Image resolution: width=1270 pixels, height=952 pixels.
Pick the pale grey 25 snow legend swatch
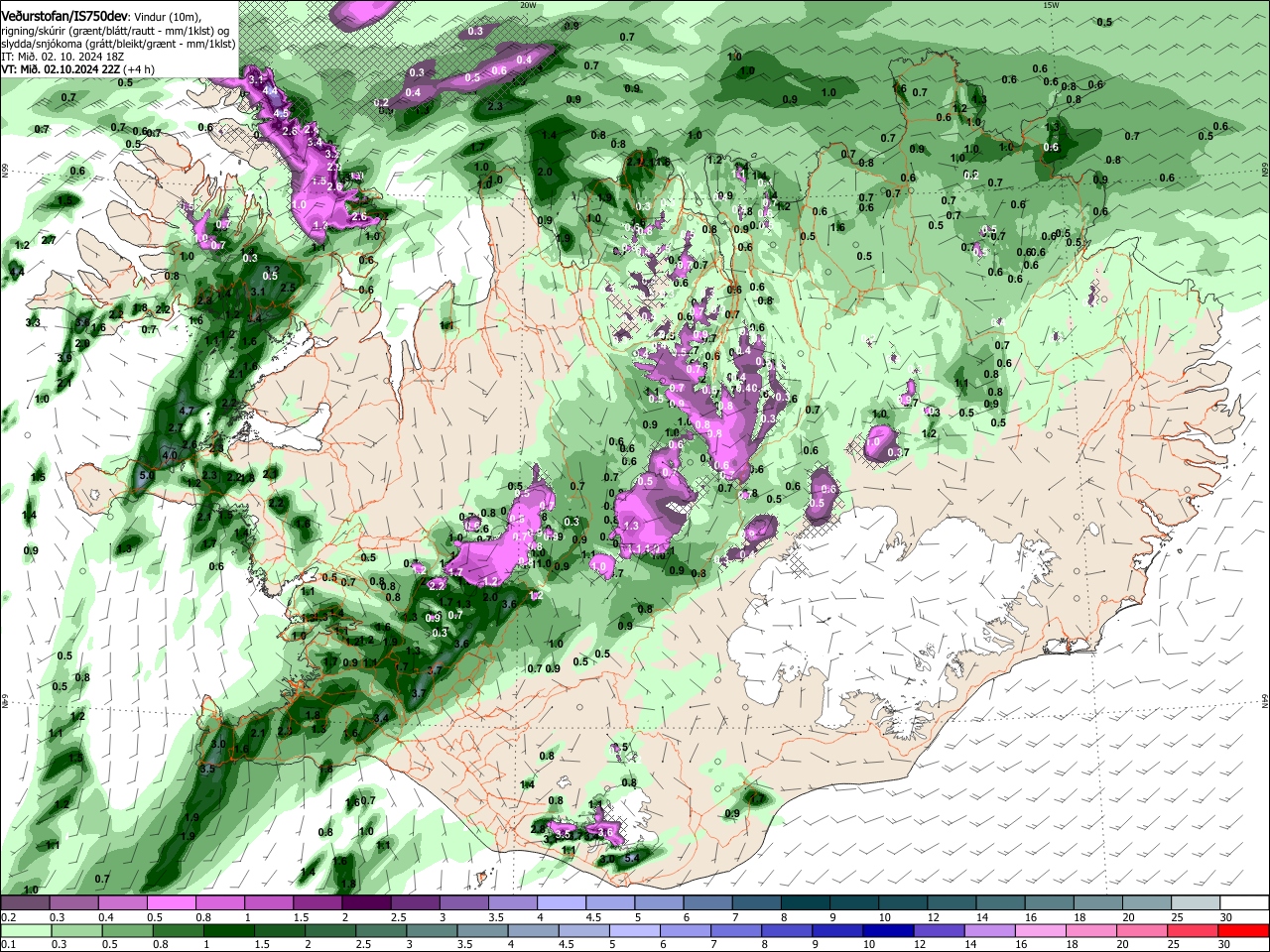pos(1196,902)
